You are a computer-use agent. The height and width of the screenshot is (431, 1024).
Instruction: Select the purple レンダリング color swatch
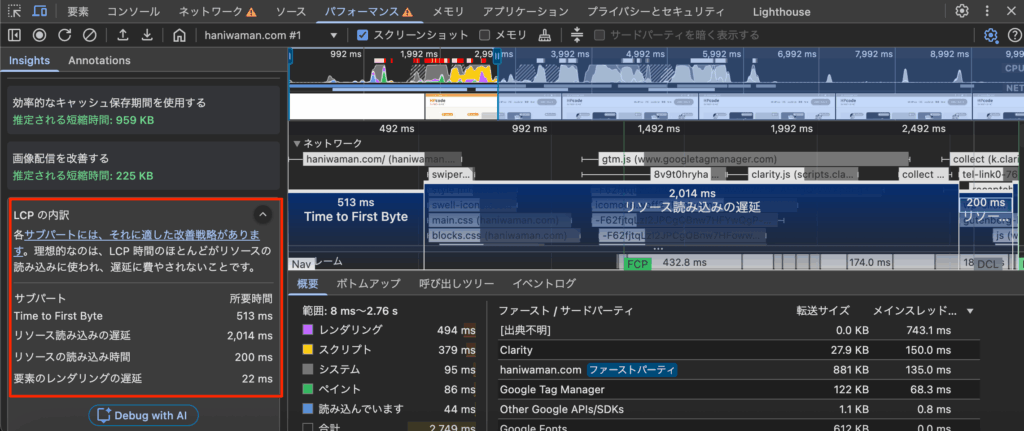[308, 330]
